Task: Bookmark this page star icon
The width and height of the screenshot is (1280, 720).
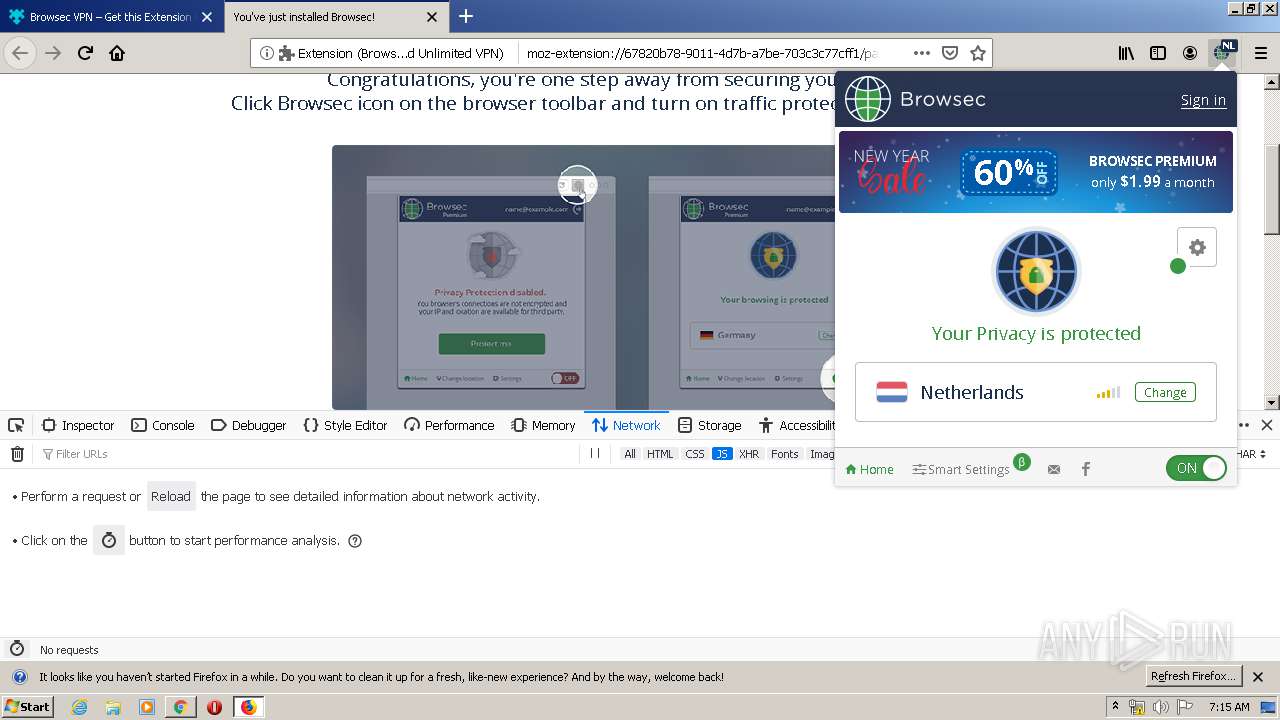Action: (978, 53)
